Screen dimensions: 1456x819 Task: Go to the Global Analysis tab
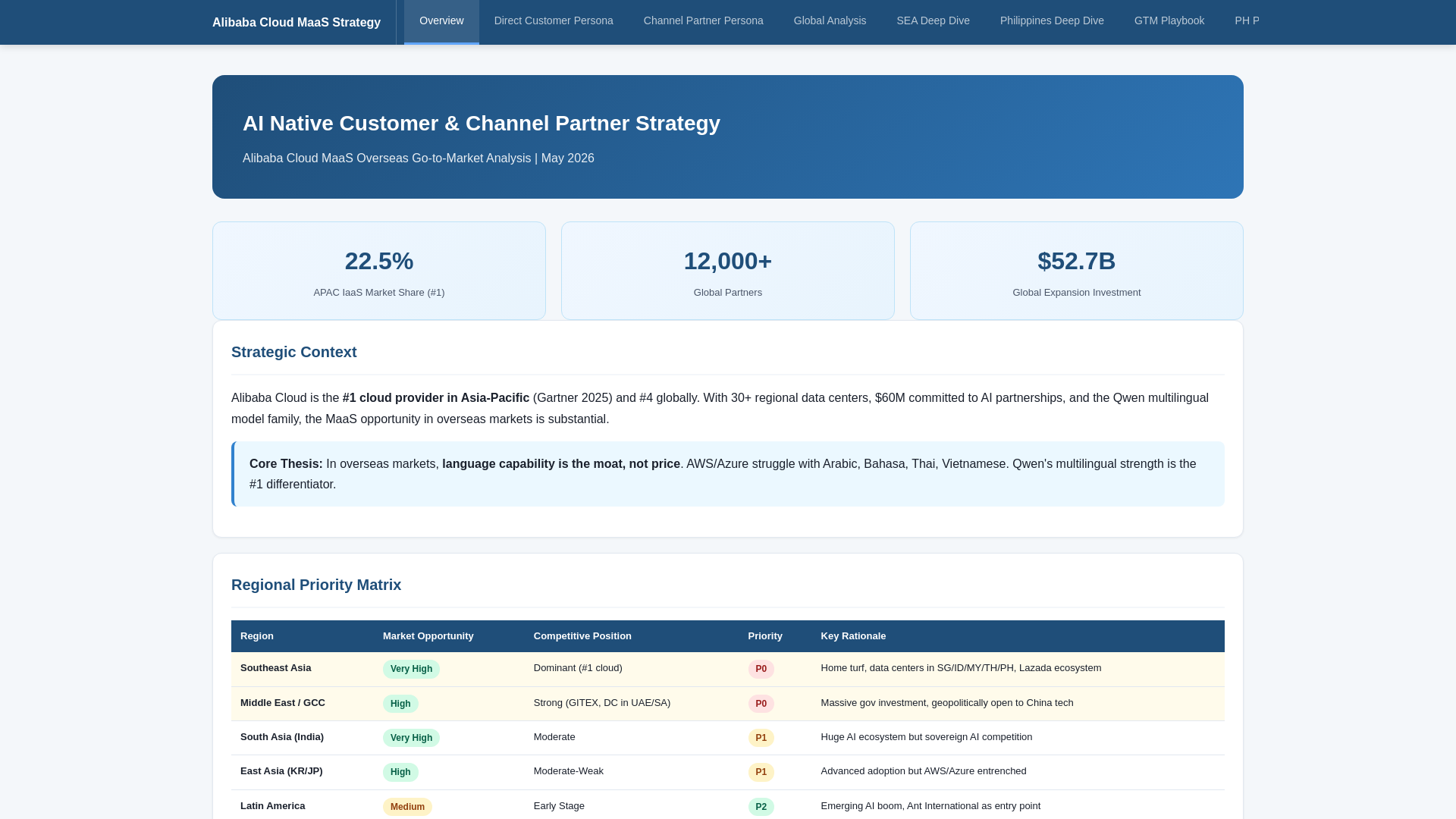[830, 21]
